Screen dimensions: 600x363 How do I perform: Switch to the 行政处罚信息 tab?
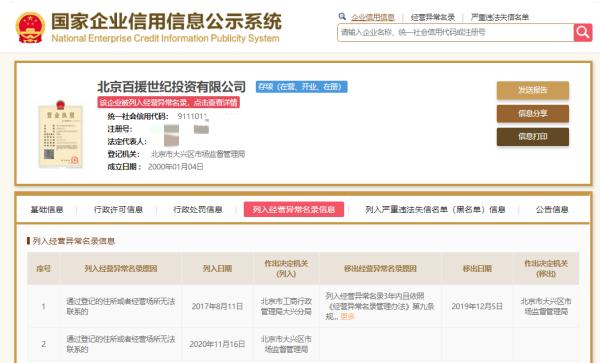(x=198, y=210)
